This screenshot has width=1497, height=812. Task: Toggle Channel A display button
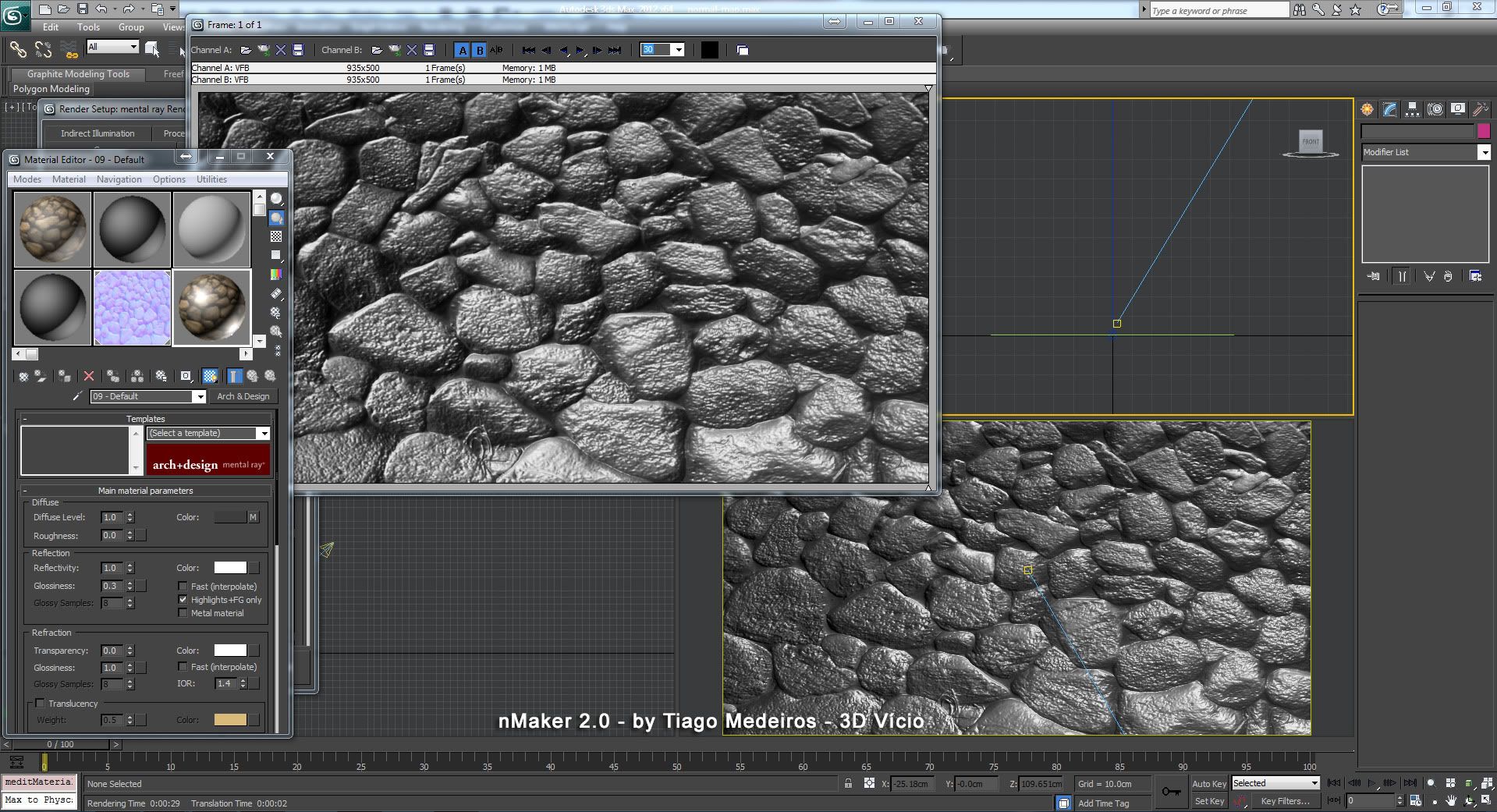(463, 50)
